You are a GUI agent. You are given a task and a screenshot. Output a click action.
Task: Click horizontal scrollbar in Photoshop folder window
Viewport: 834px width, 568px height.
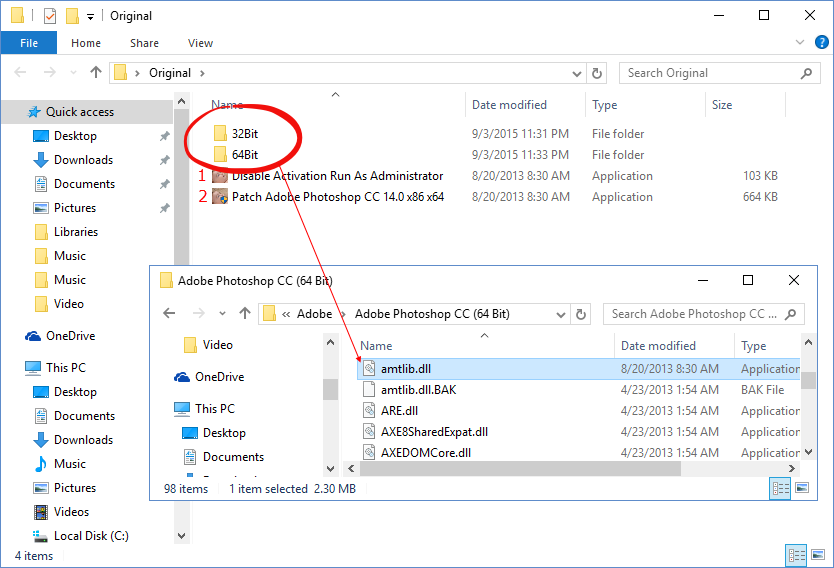[x=520, y=468]
